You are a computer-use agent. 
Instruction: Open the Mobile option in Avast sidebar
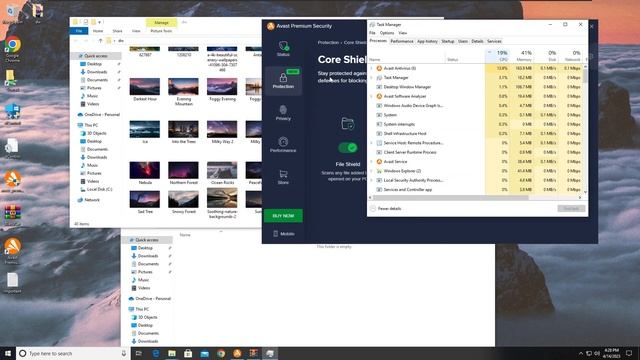point(284,233)
